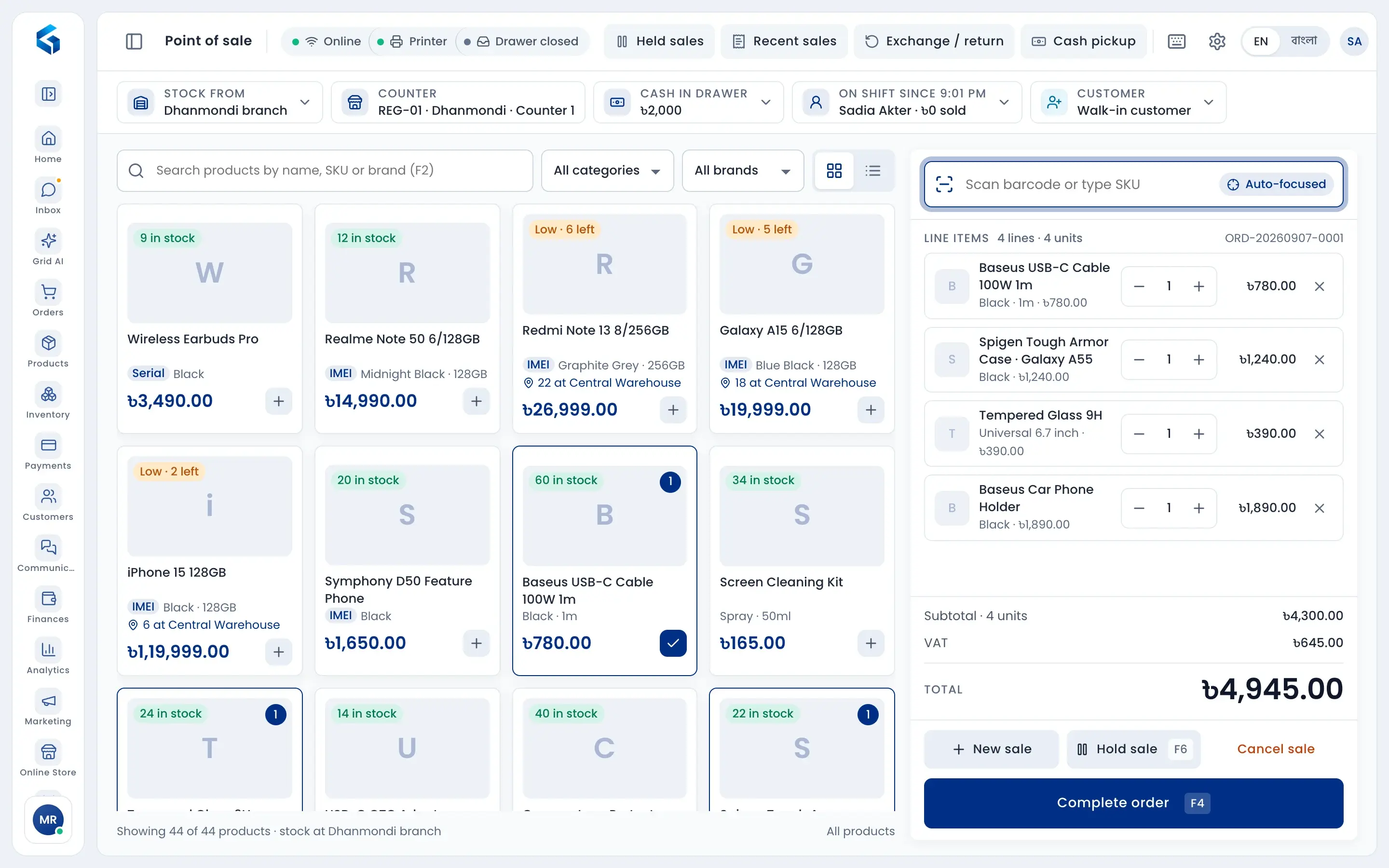Open Customer Walk-in customer dropdown
1389x868 pixels.
(1128, 102)
